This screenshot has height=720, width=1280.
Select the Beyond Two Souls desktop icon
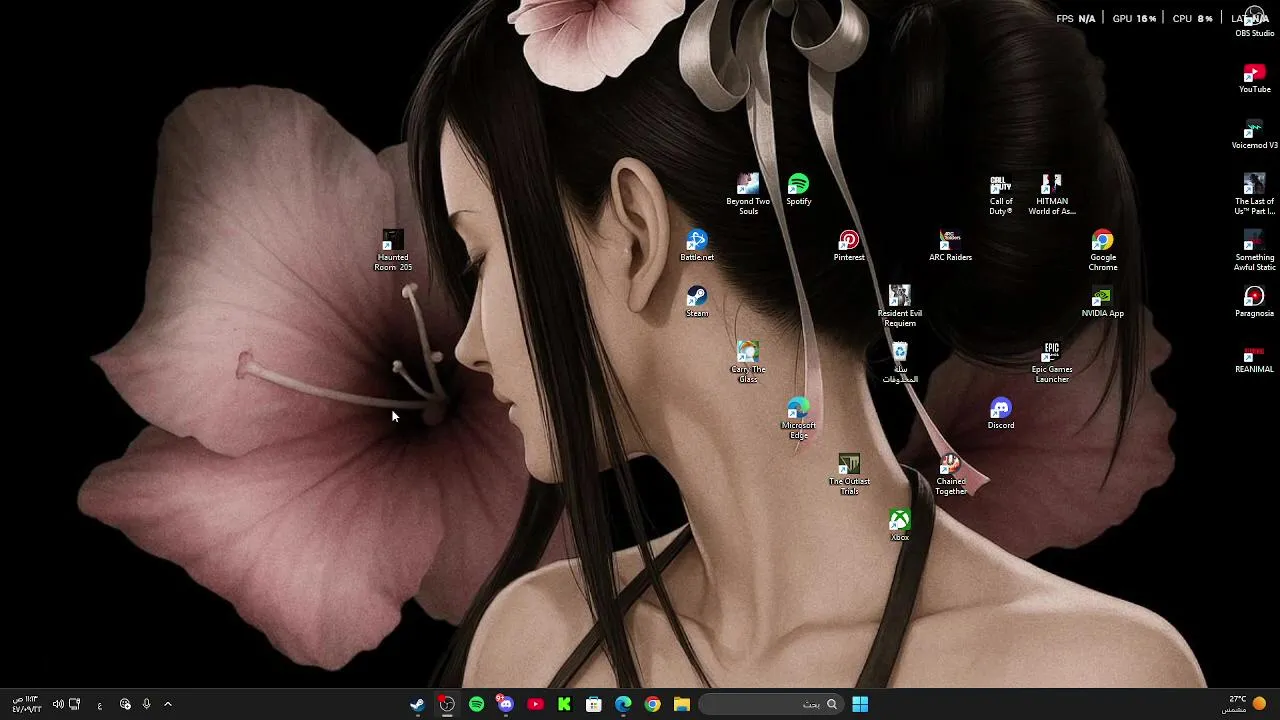748,194
